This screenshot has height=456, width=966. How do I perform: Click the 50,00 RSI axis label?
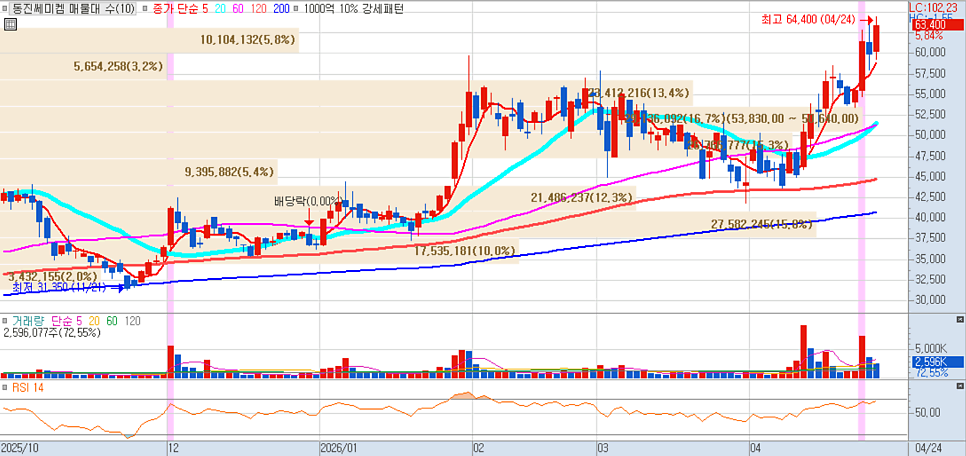pyautogui.click(x=926, y=412)
